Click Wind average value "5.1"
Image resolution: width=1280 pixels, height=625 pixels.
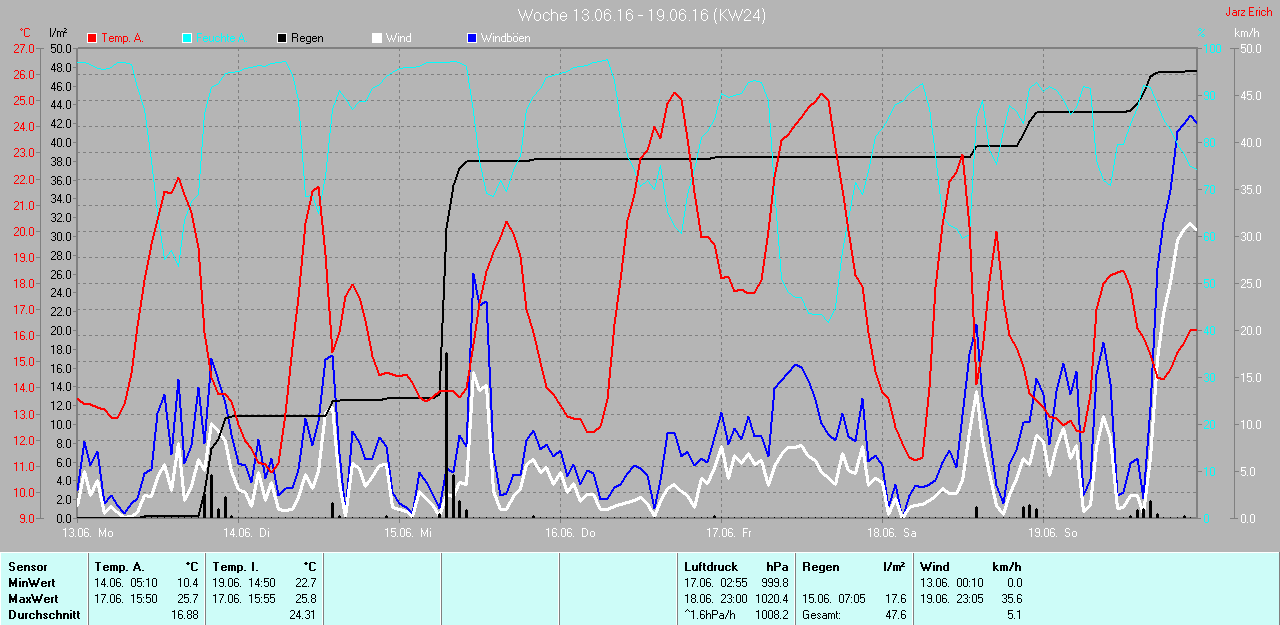click(x=1014, y=615)
